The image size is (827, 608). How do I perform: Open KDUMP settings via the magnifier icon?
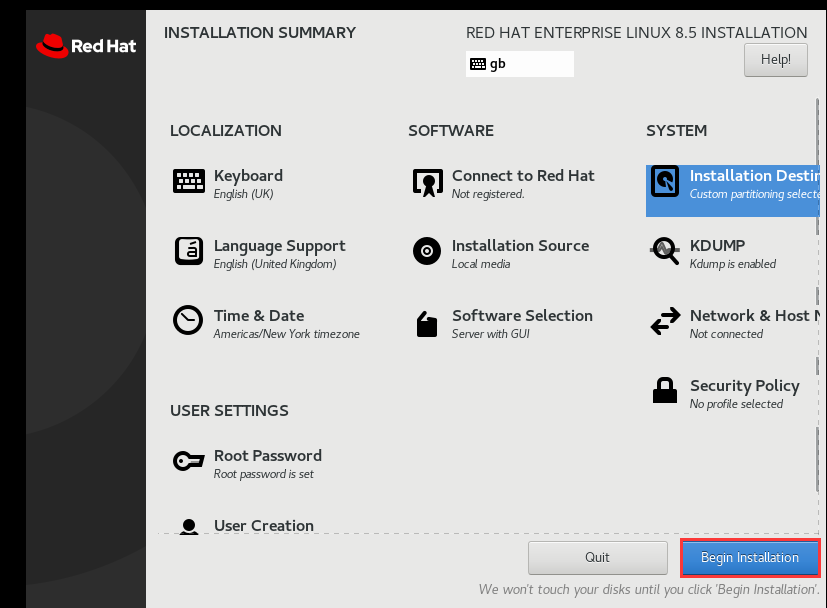(665, 251)
